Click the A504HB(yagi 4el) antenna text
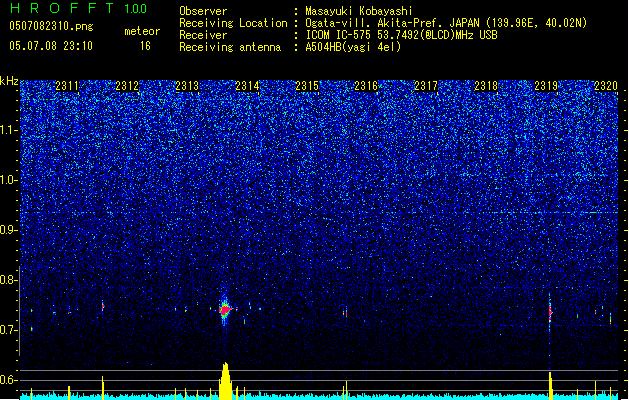 coord(353,47)
